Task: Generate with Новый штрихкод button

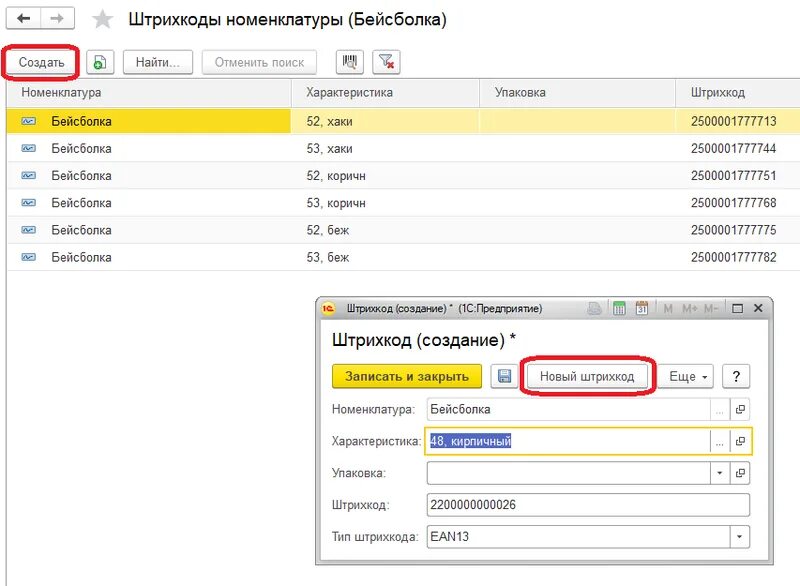Action: click(x=587, y=376)
